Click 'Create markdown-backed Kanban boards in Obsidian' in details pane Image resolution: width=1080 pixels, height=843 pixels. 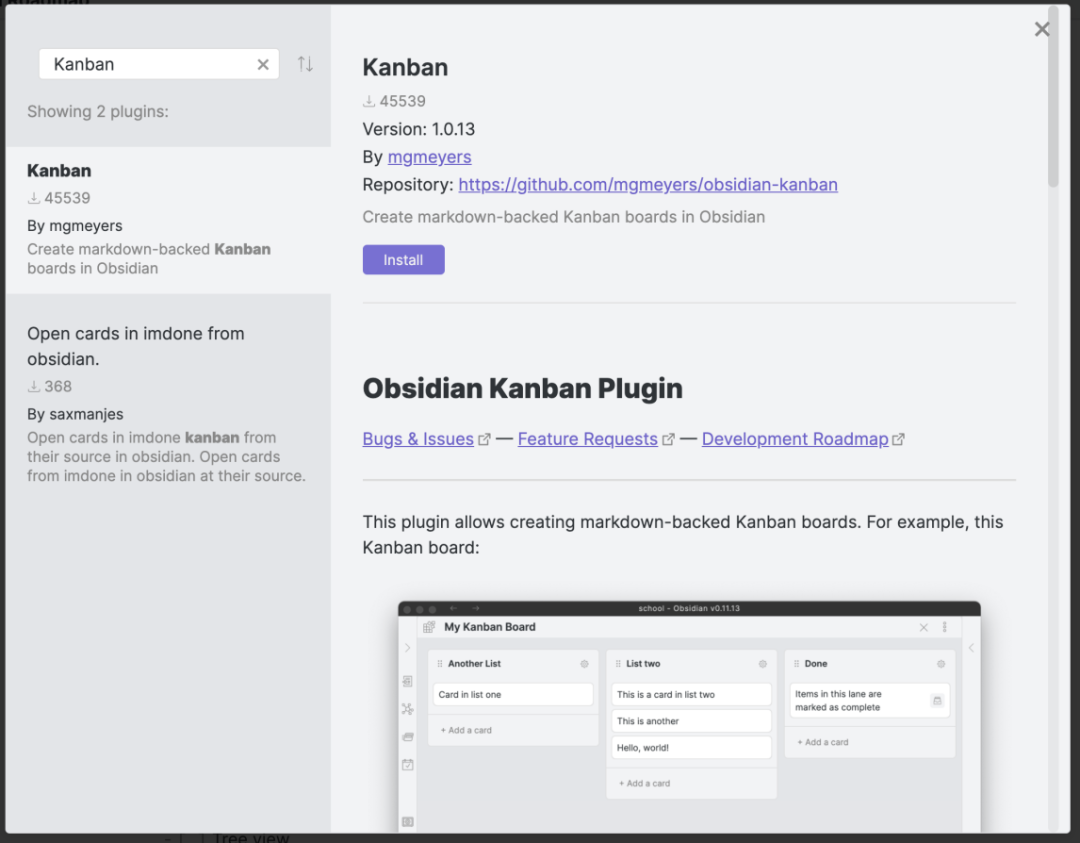point(564,217)
